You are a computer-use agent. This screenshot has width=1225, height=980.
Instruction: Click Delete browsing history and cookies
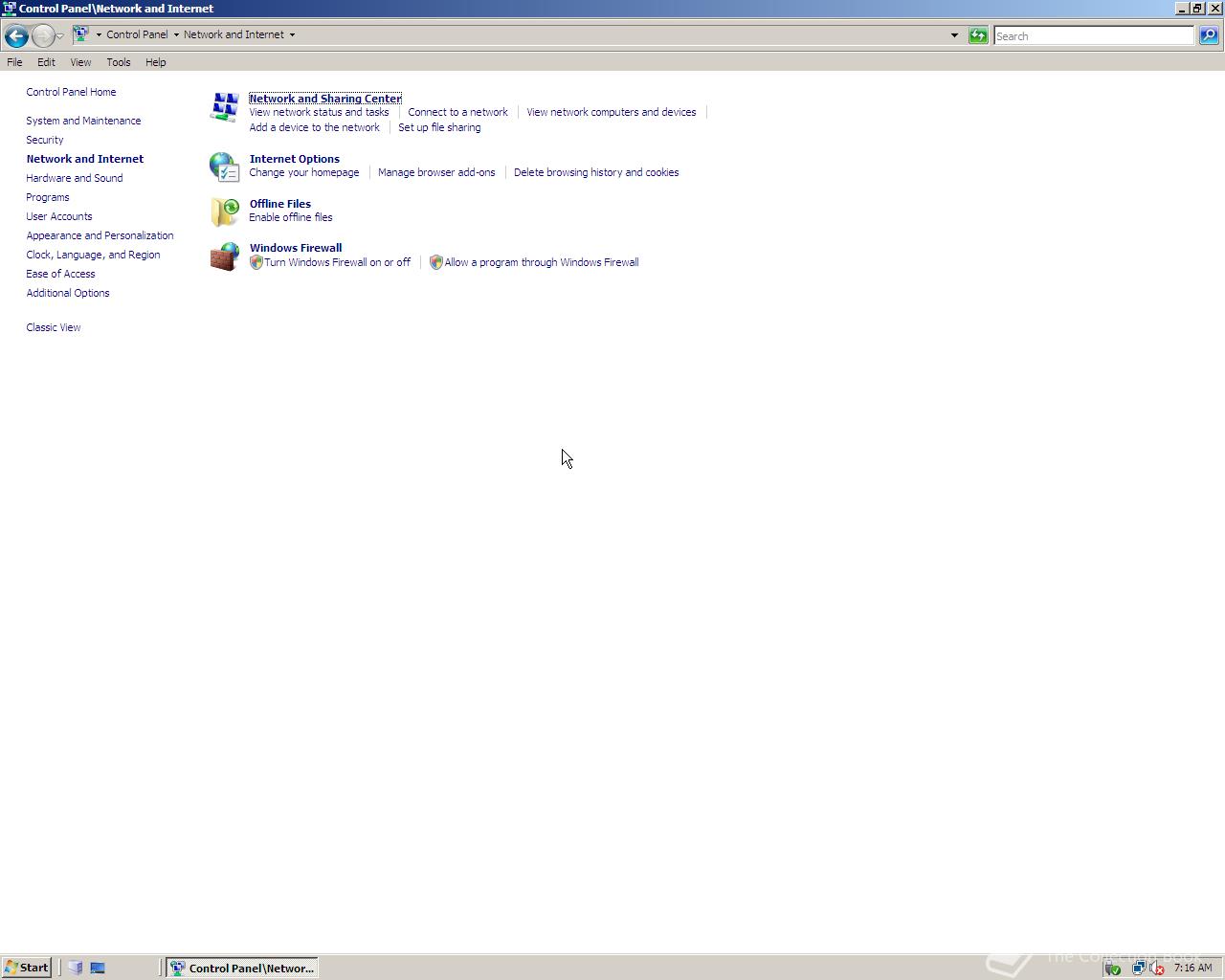[596, 172]
